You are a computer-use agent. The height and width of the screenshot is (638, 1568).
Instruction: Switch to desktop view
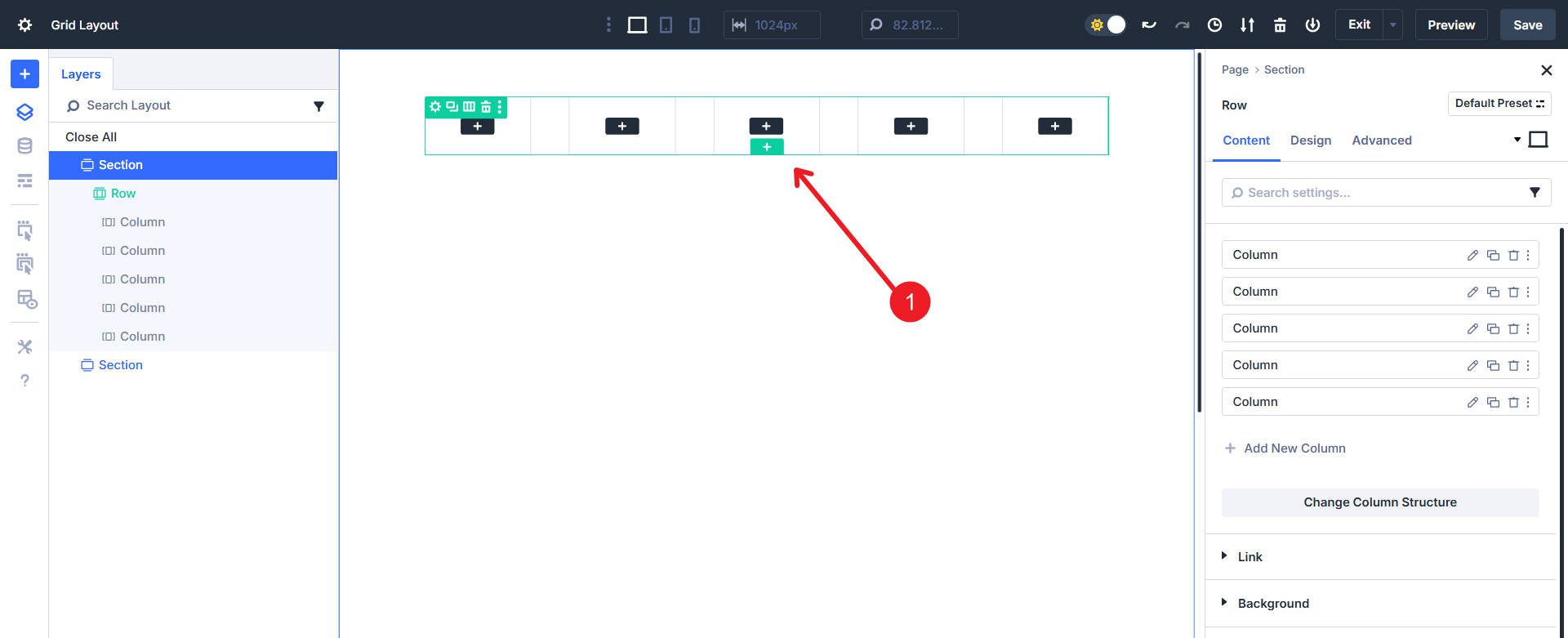click(x=637, y=25)
